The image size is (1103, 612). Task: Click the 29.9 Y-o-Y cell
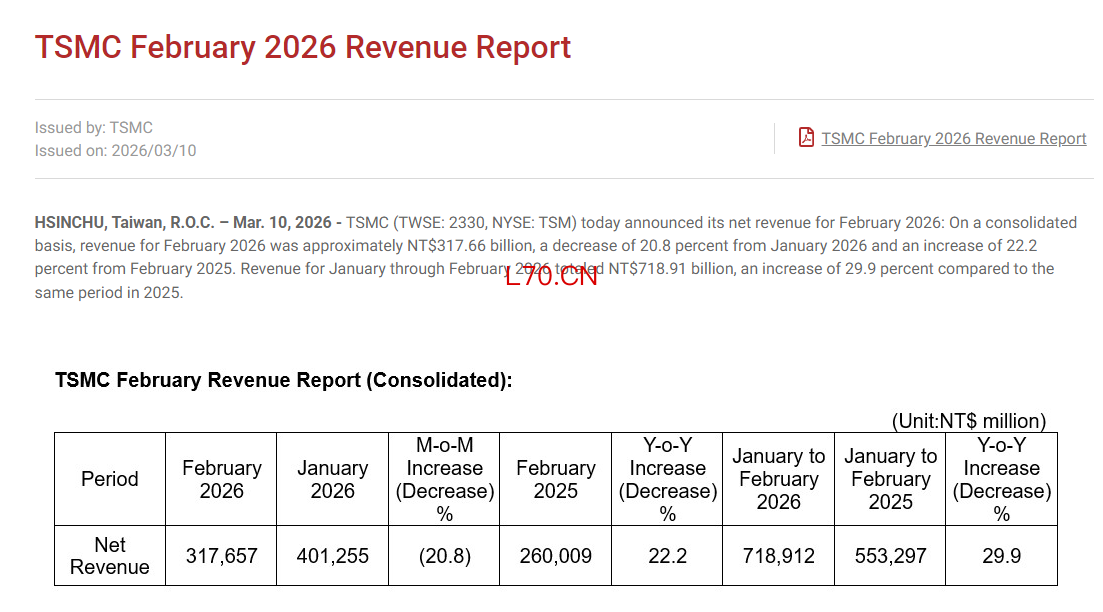pyautogui.click(x=1002, y=556)
